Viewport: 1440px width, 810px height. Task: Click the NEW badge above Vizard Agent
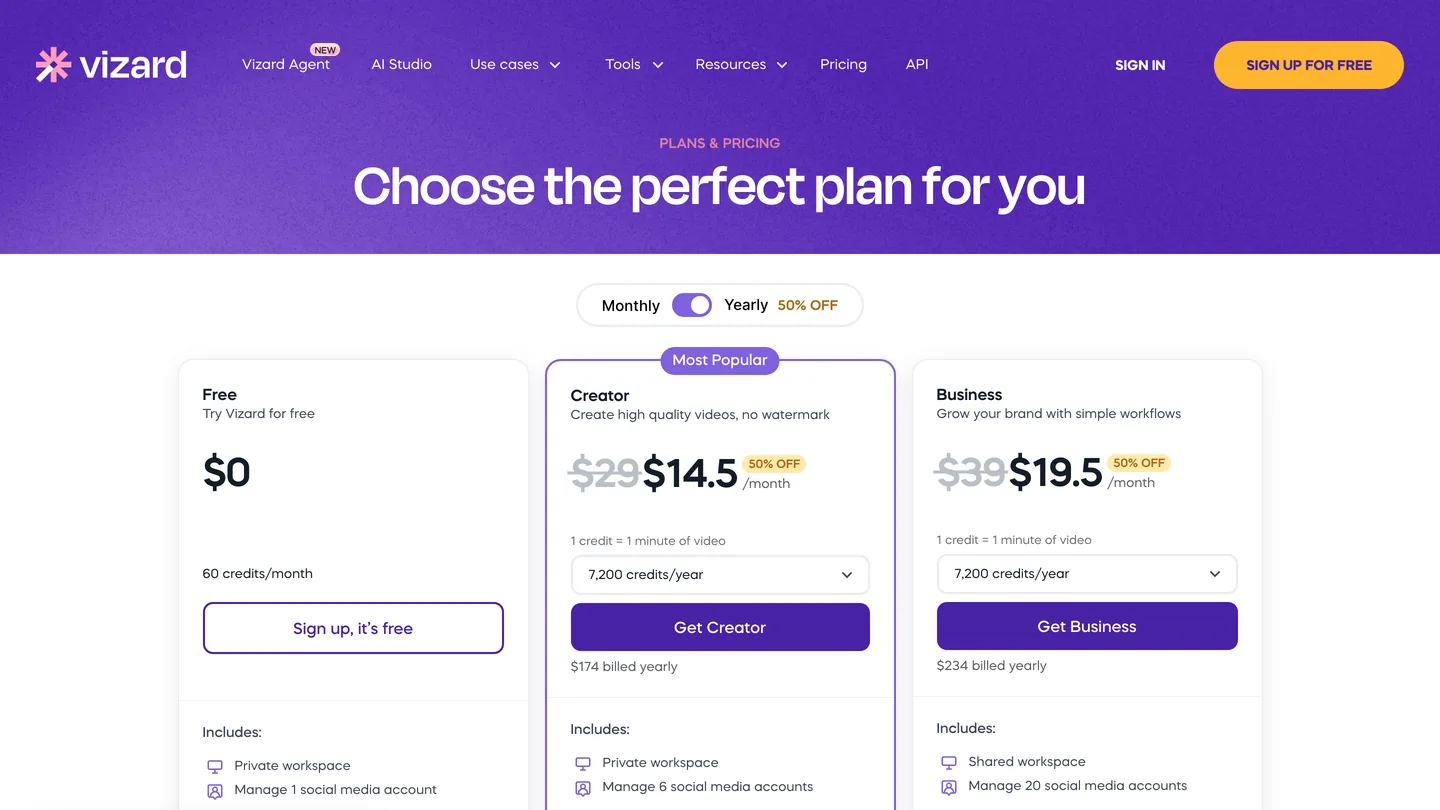325,50
